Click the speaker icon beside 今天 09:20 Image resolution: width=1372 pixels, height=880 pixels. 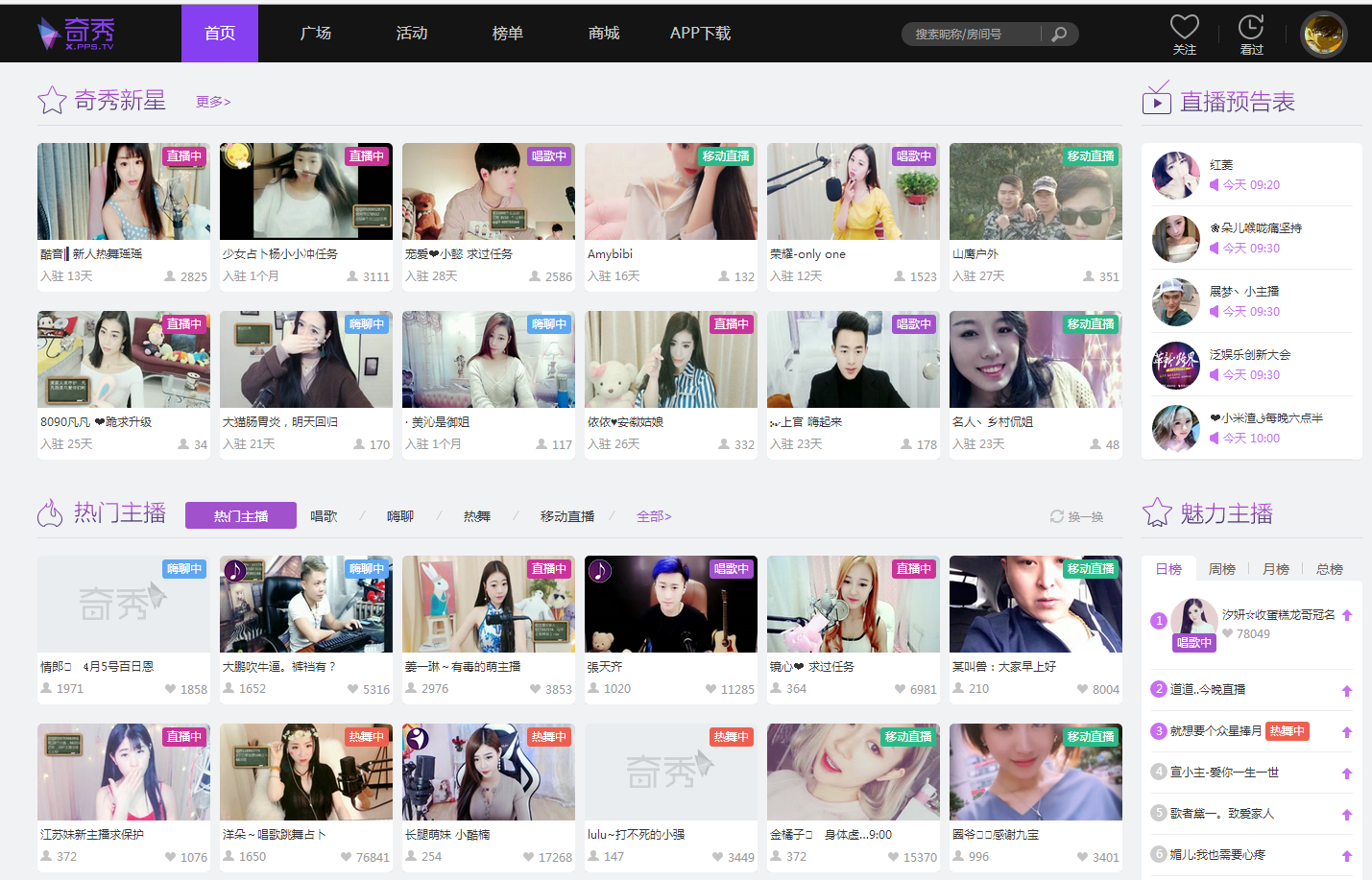(1215, 185)
